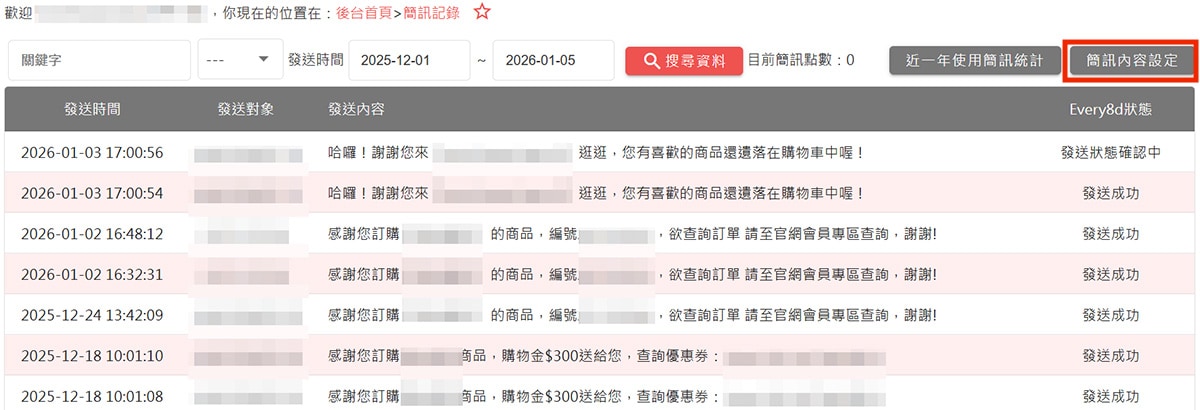
Task: Edit the start date 2025-12-01 field
Action: tap(409, 60)
